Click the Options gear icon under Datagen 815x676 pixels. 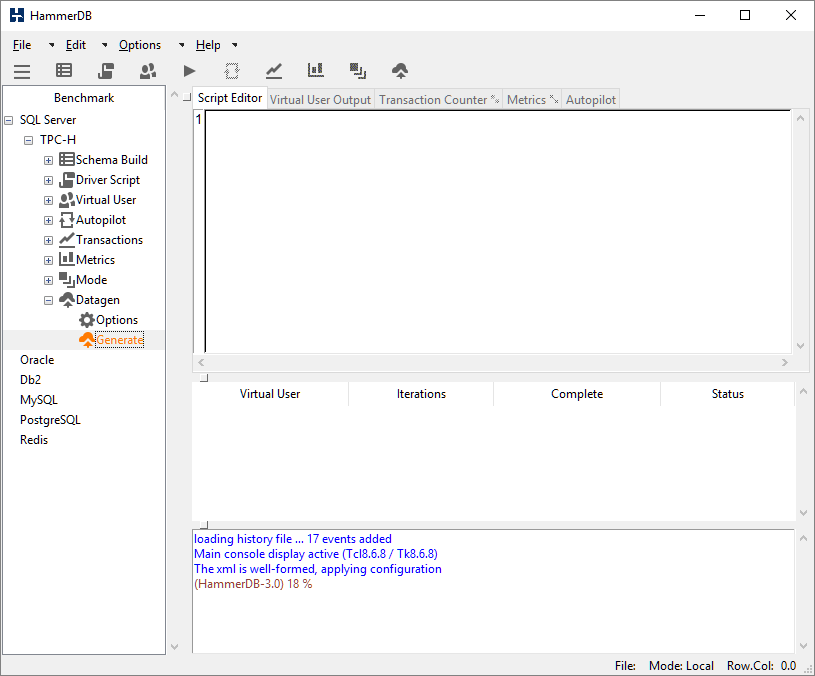(87, 320)
